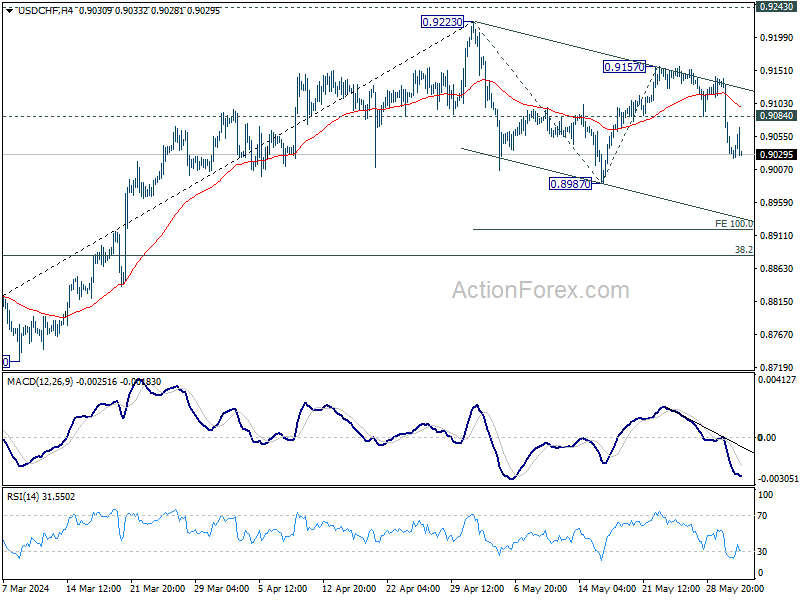
Task: Click the RSI scale value 30
Action: click(x=762, y=552)
